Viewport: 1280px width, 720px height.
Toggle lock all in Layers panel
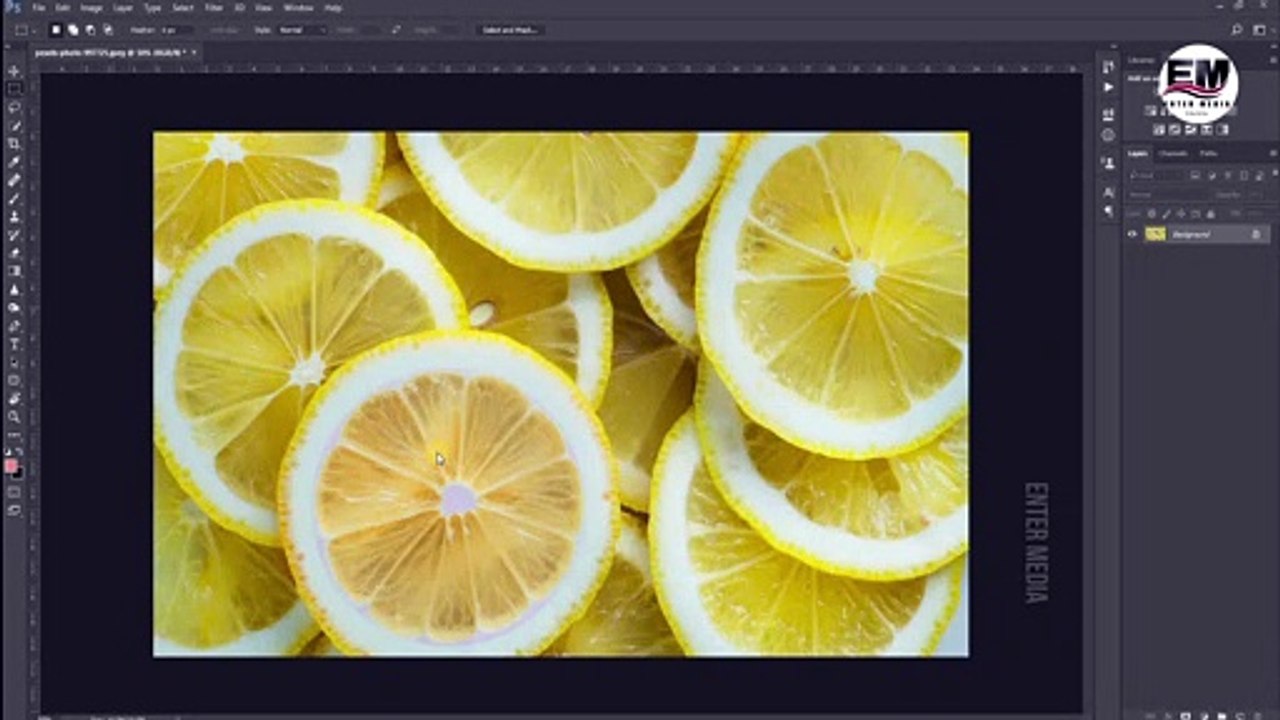coord(1211,214)
